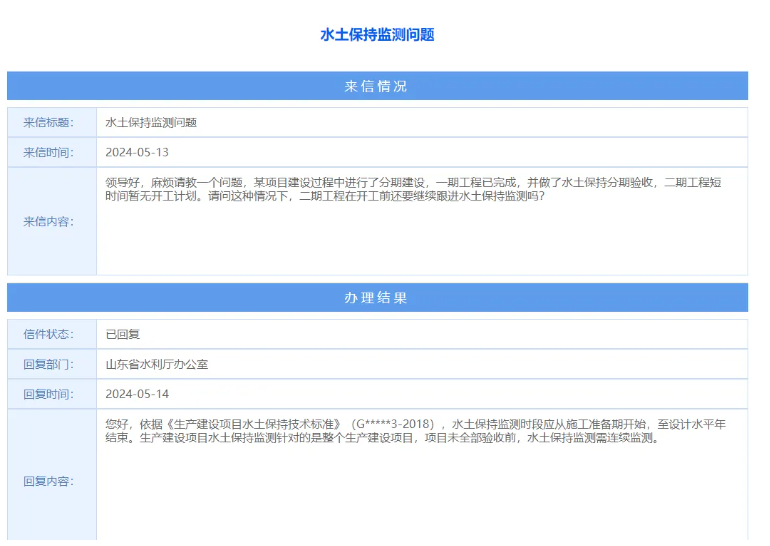Click the 办理结果 section header
770x546 pixels.
[x=377, y=298]
